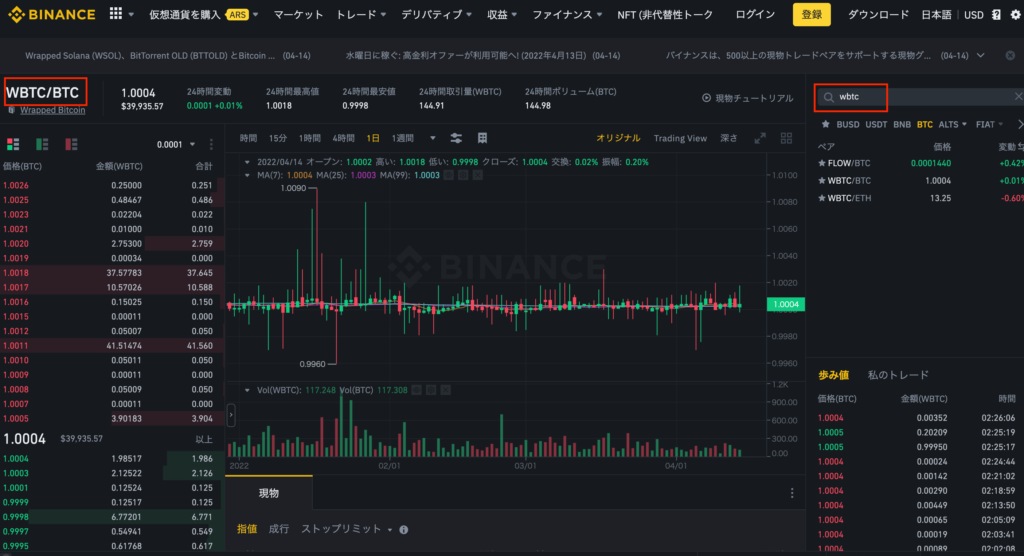Select USDT market tab

coord(876,124)
